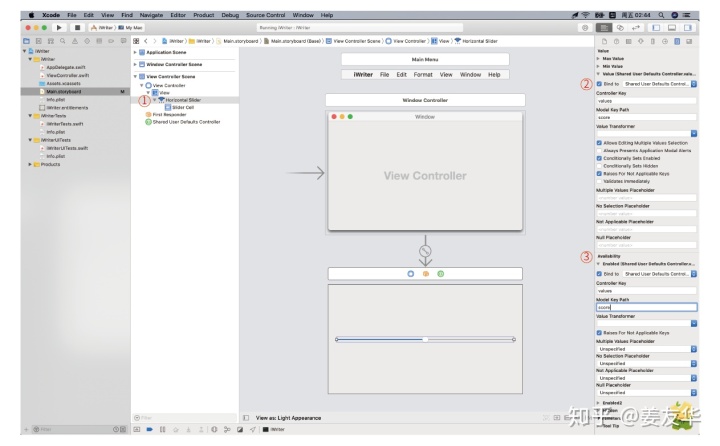This screenshot has height=446, width=720.
Task: Open the Navigate menu
Action: point(151,15)
